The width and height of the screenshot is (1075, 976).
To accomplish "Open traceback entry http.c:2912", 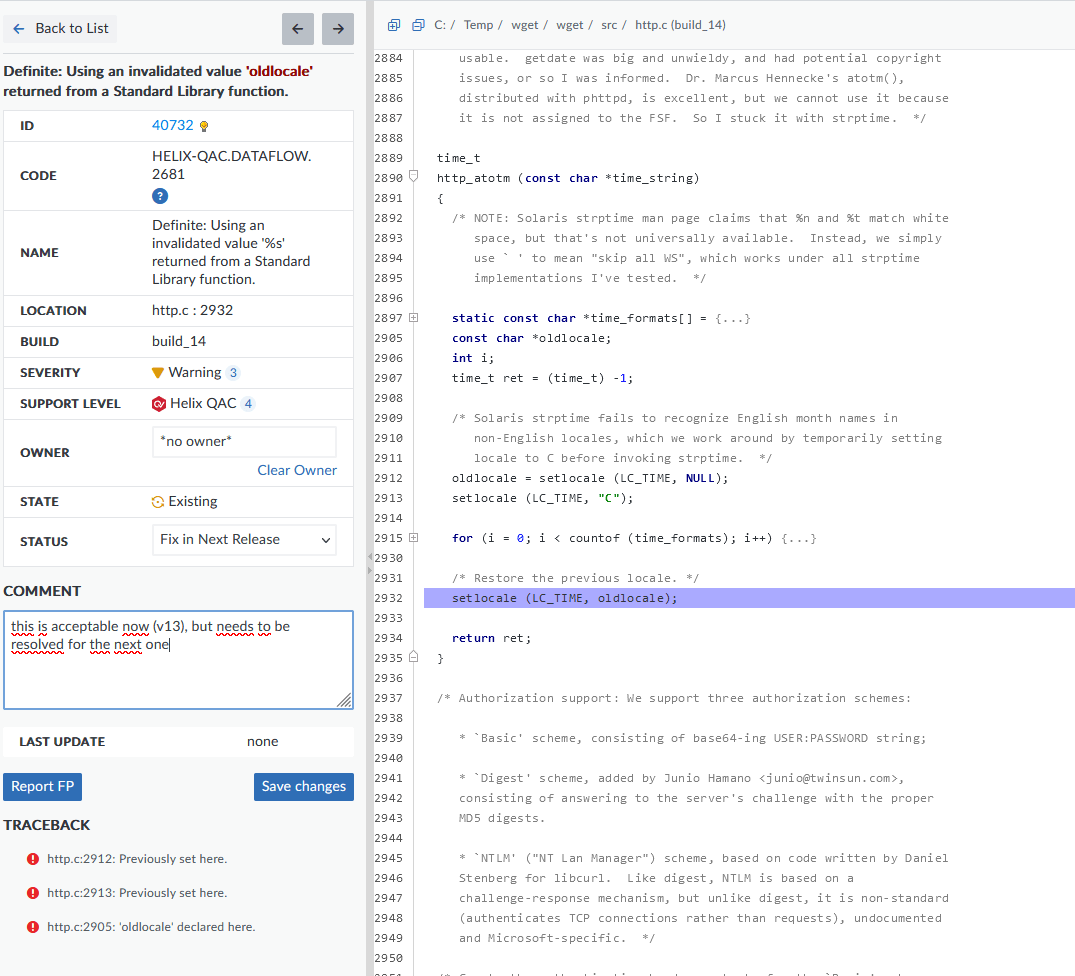I will click(x=136, y=859).
